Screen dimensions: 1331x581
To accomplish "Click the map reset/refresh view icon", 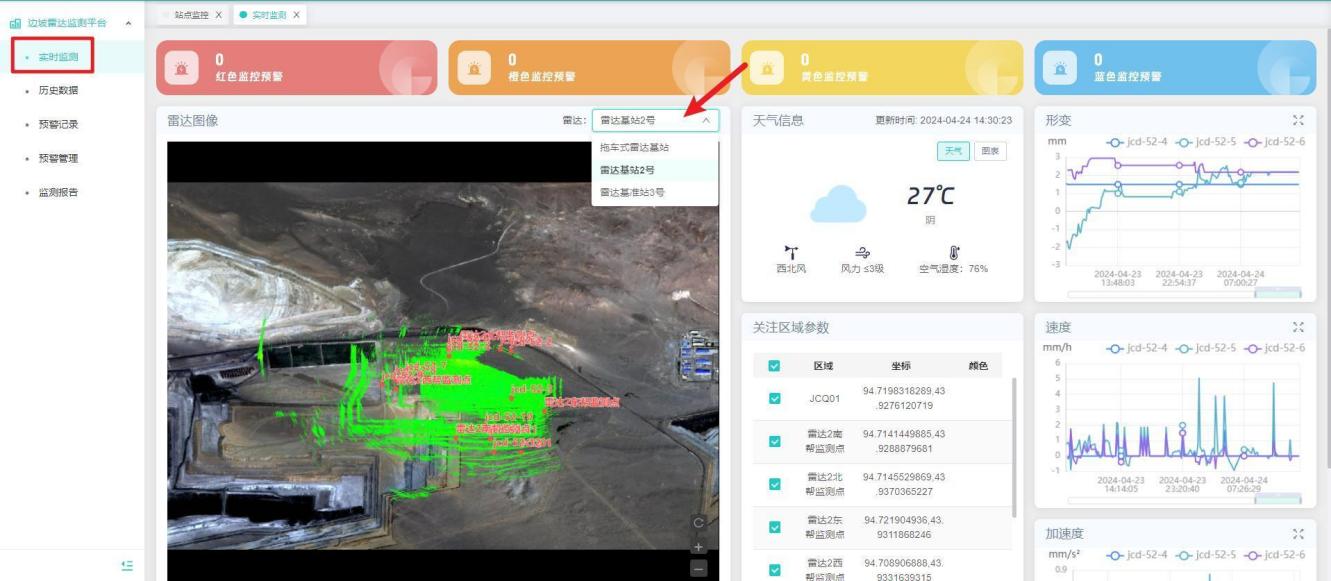I will pos(699,523).
